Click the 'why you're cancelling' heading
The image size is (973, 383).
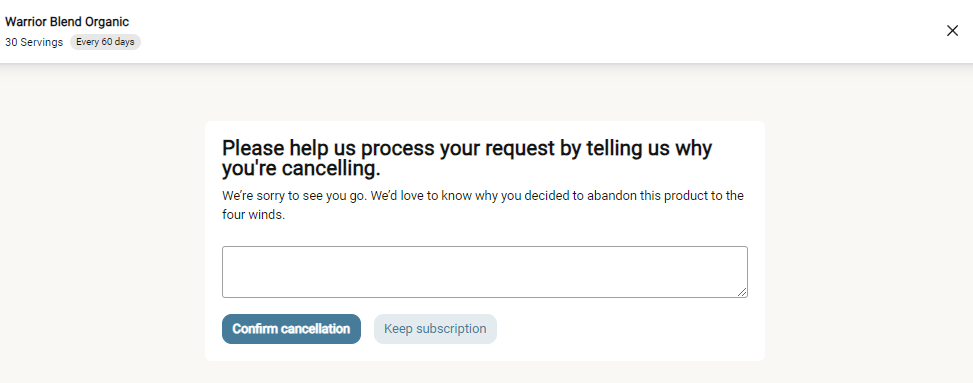467,158
